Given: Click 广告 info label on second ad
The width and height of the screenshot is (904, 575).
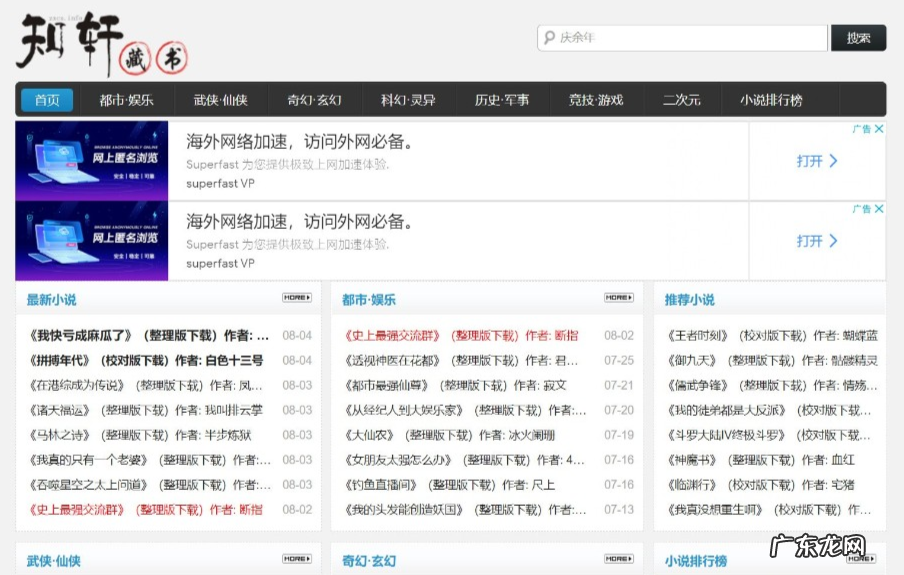Looking at the screenshot, I should pos(862,209).
